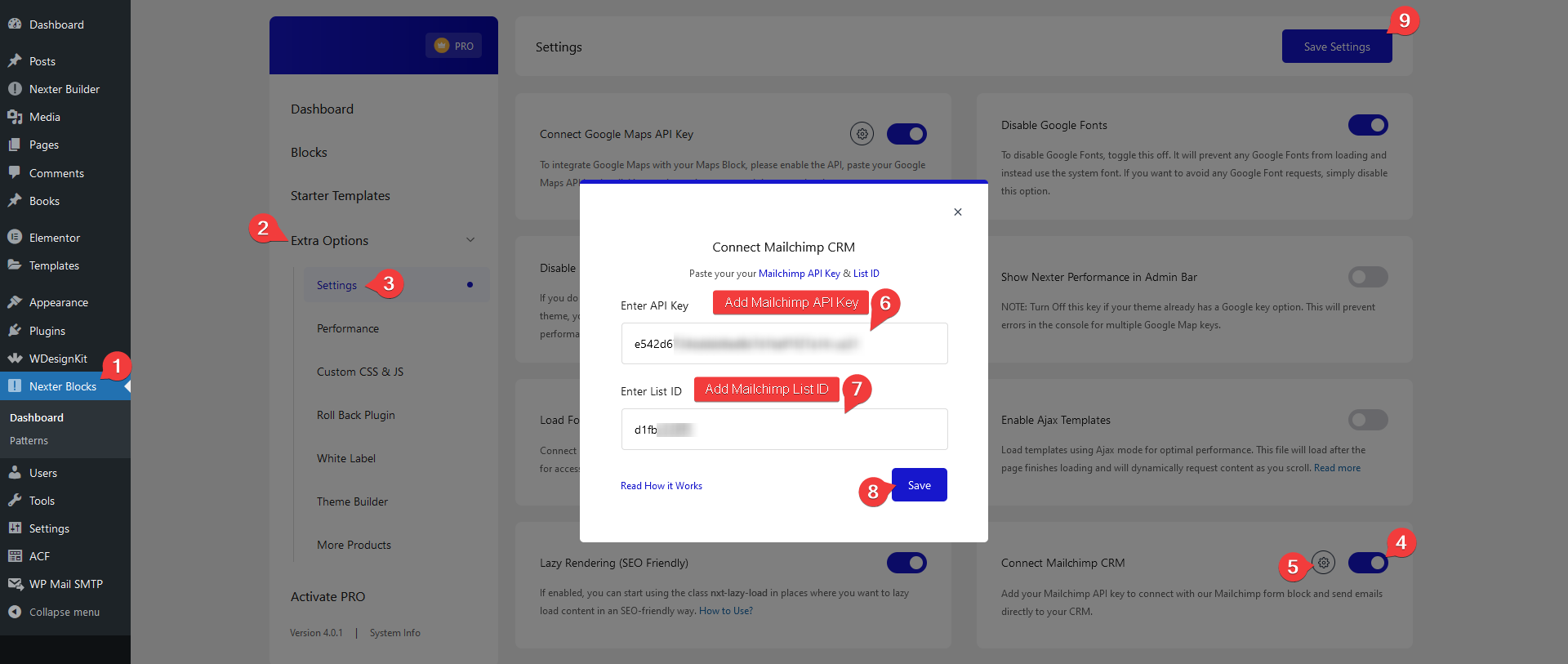Click the Nexter Blocks sidebar icon

(15, 385)
